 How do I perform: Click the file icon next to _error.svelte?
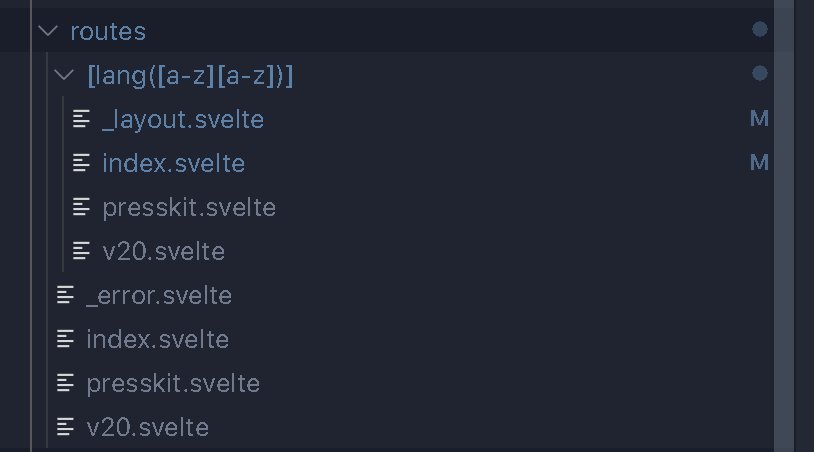(65, 295)
